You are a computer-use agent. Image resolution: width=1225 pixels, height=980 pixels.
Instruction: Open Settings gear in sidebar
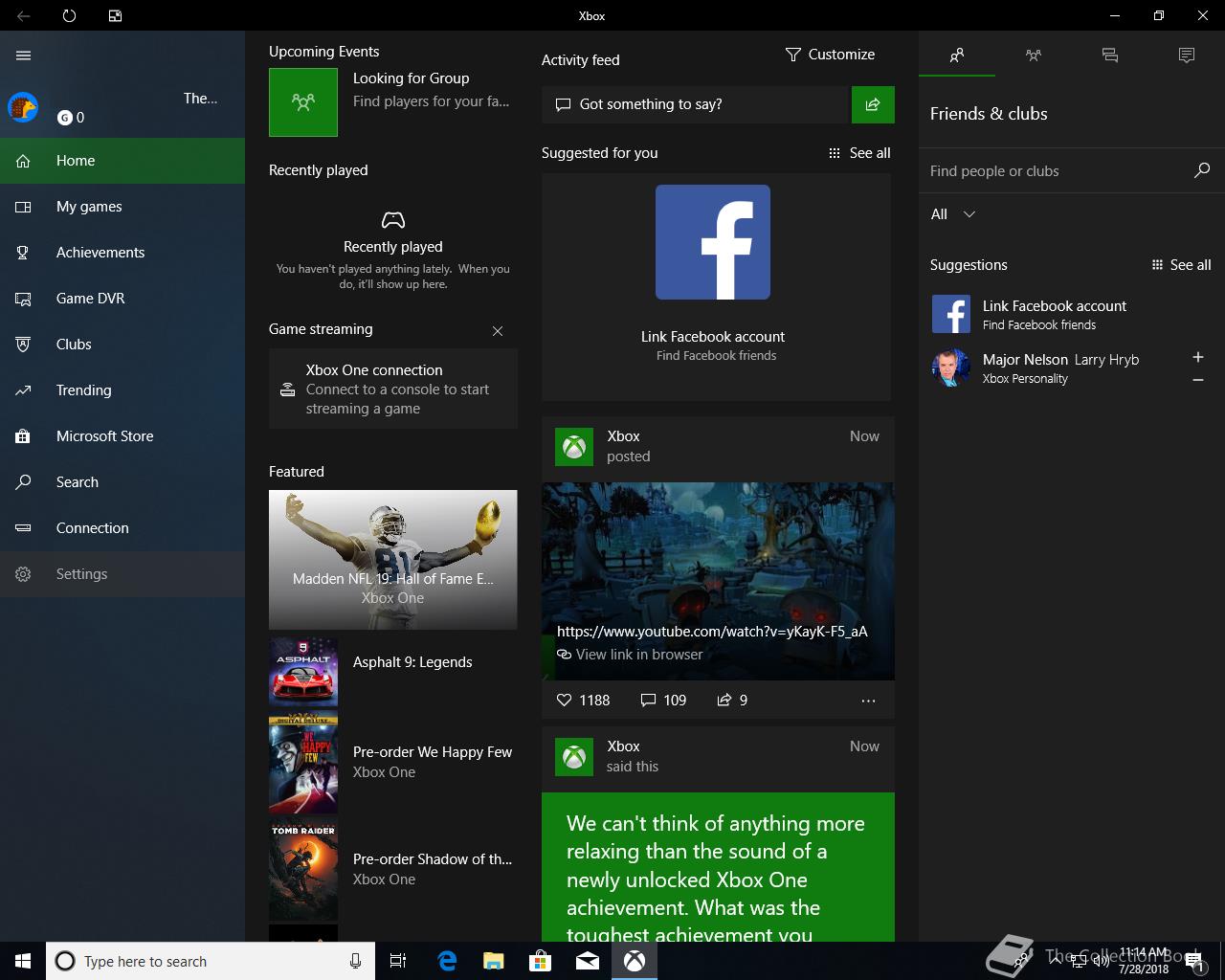pyautogui.click(x=122, y=574)
